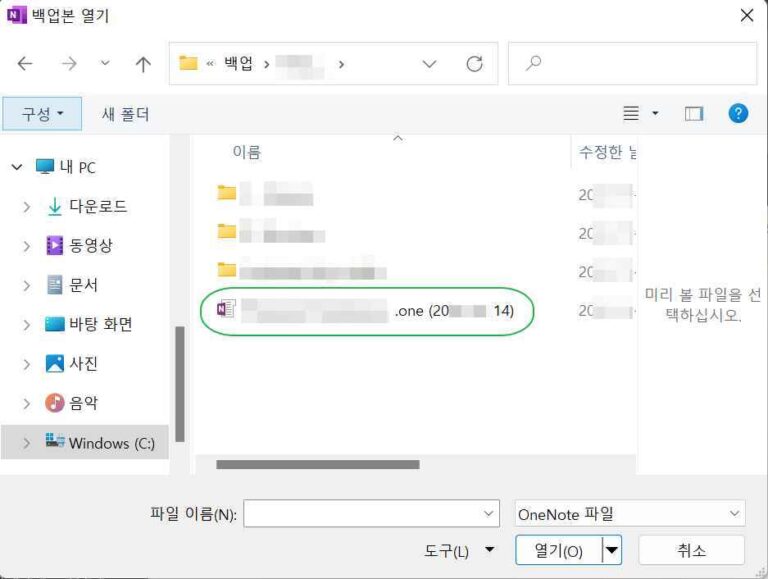The image size is (768, 579).
Task: Expand the 다운로드 folder node
Action: click(x=26, y=207)
